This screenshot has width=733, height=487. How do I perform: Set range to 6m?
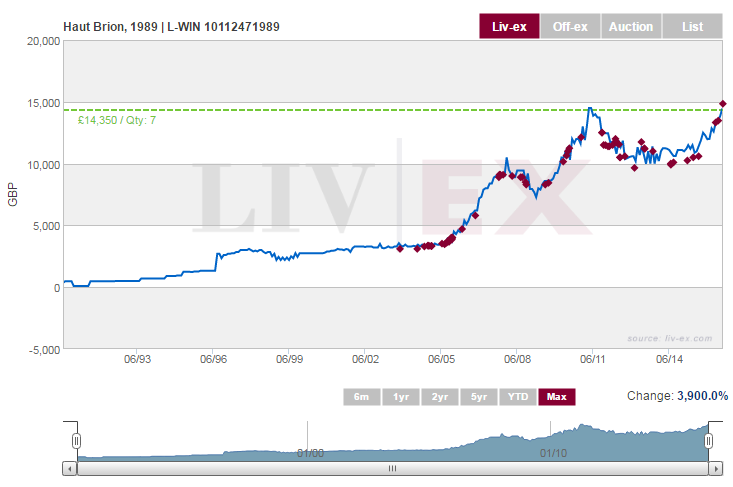361,397
